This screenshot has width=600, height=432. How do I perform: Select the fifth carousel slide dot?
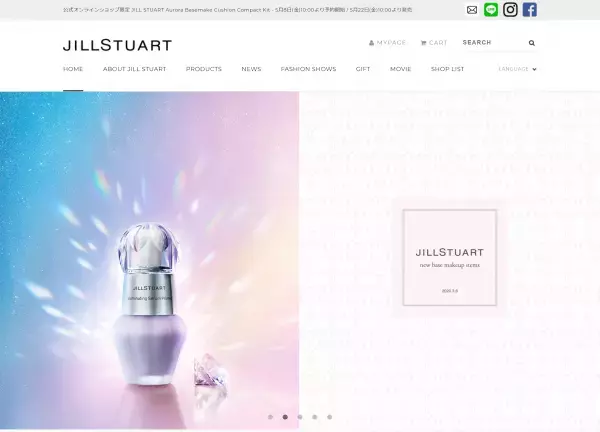pos(329,417)
